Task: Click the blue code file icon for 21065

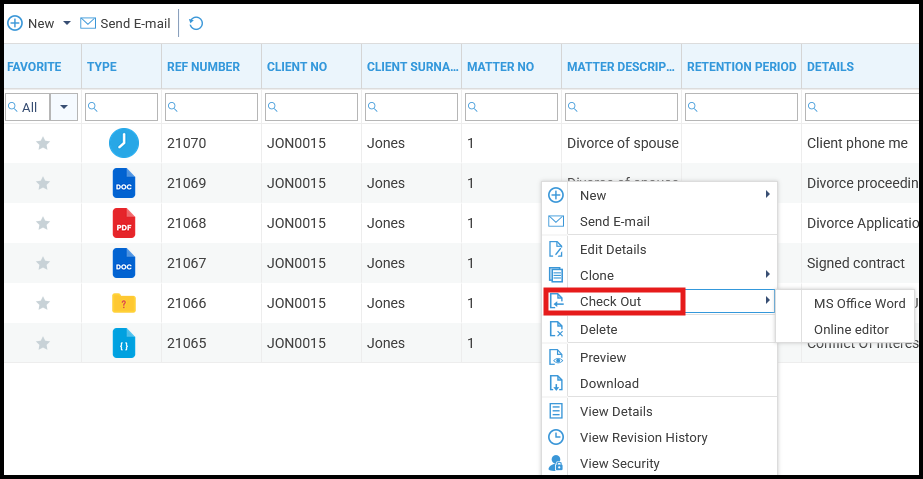Action: (x=123, y=343)
